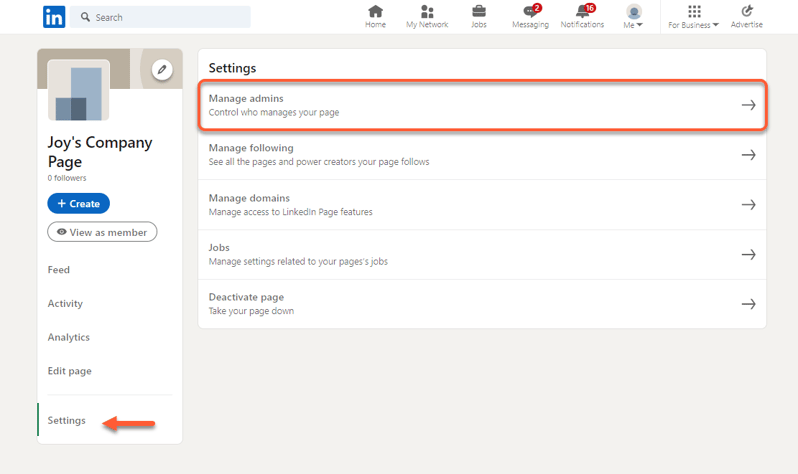Expand the For Business dropdown

tap(694, 17)
